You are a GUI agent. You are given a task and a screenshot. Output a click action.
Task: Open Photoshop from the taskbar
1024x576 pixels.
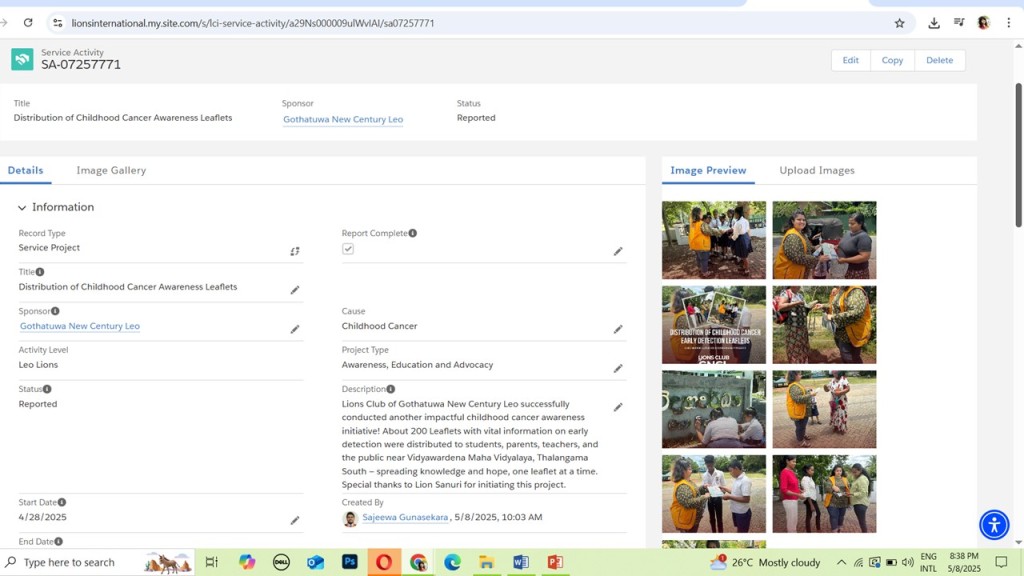coord(349,562)
